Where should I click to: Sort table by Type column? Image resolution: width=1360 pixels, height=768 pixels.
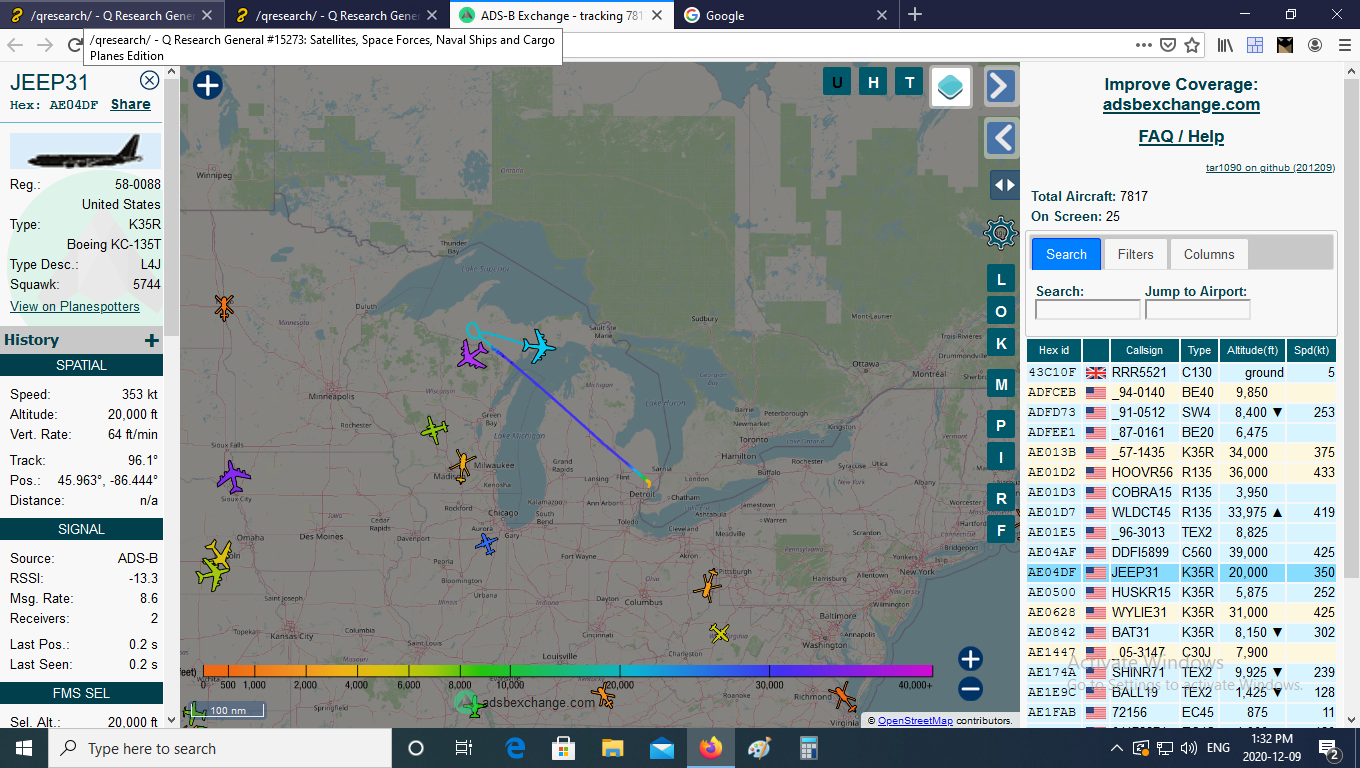pyautogui.click(x=1199, y=350)
